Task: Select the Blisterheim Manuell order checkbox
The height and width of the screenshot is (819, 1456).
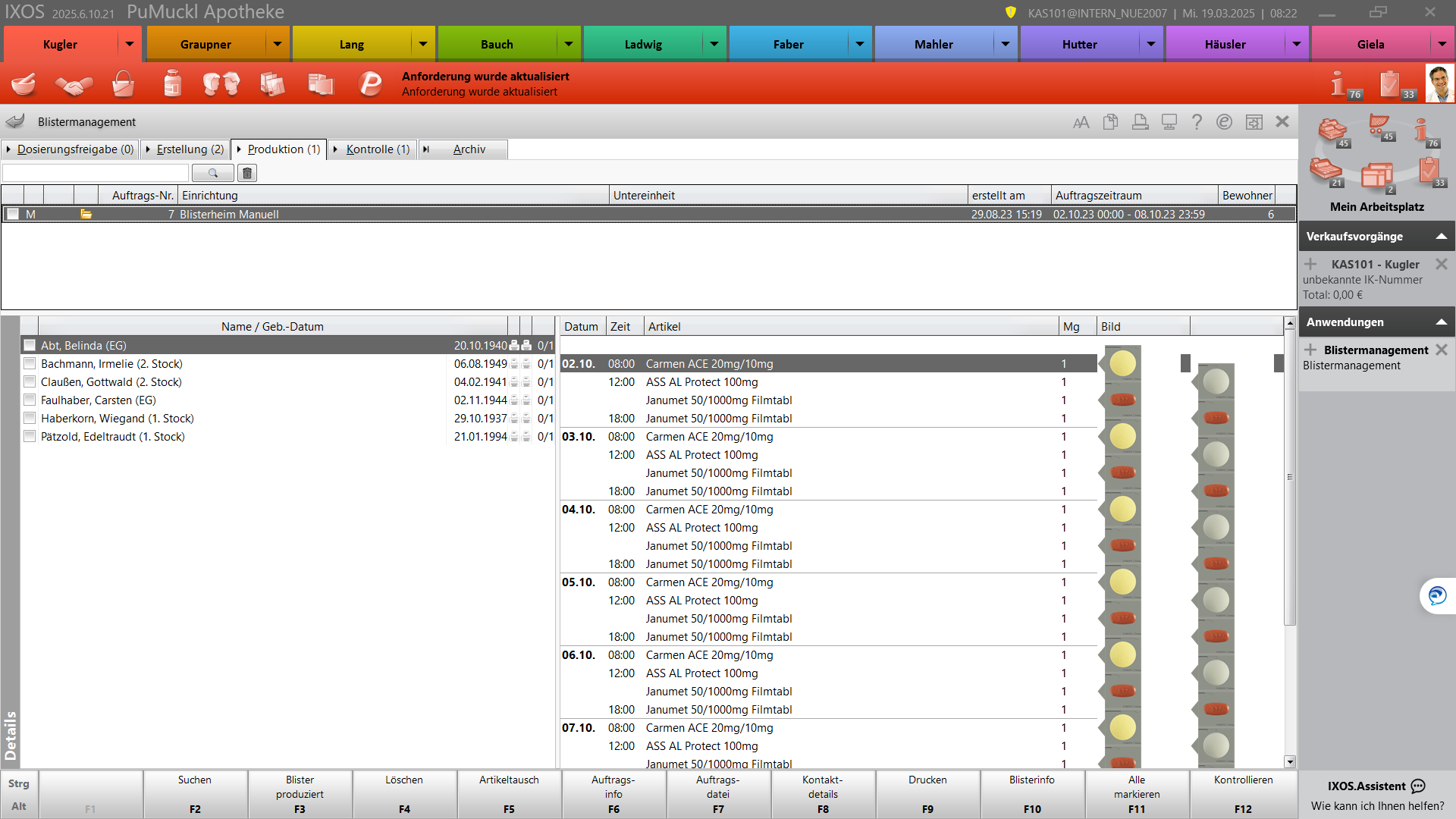Action: 13,215
